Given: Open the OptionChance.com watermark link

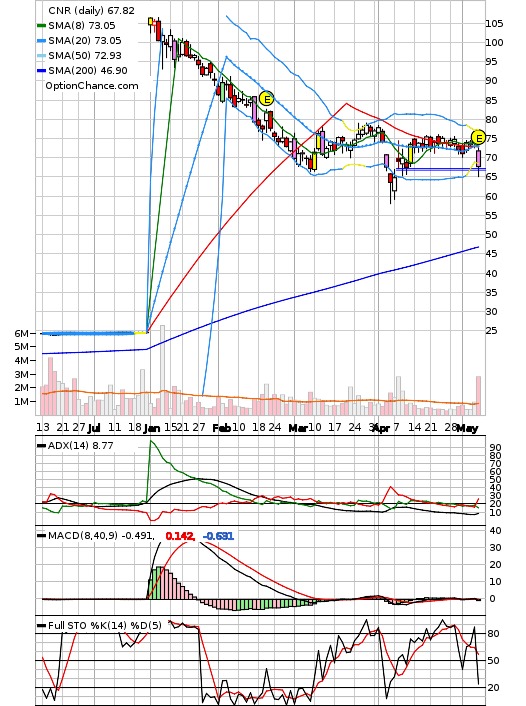Looking at the screenshot, I should click(92, 86).
